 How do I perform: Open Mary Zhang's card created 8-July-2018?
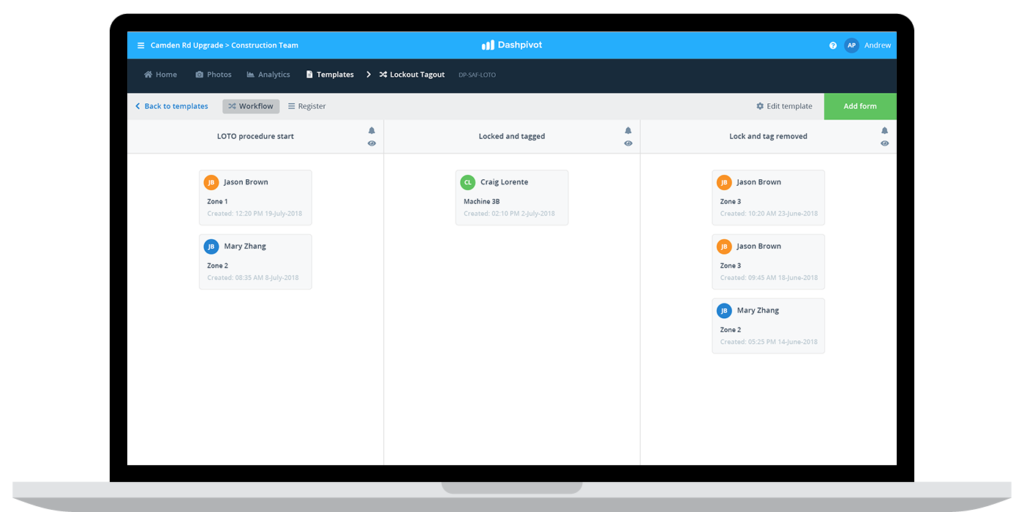click(x=255, y=262)
